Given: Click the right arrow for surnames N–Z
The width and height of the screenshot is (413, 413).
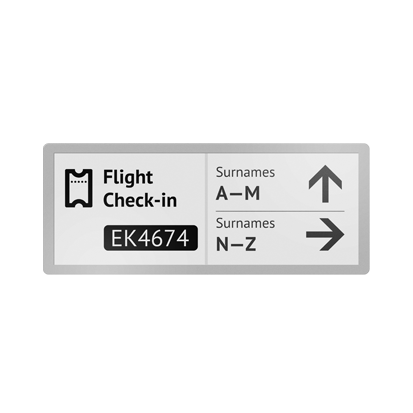Looking at the screenshot, I should 325,235.
